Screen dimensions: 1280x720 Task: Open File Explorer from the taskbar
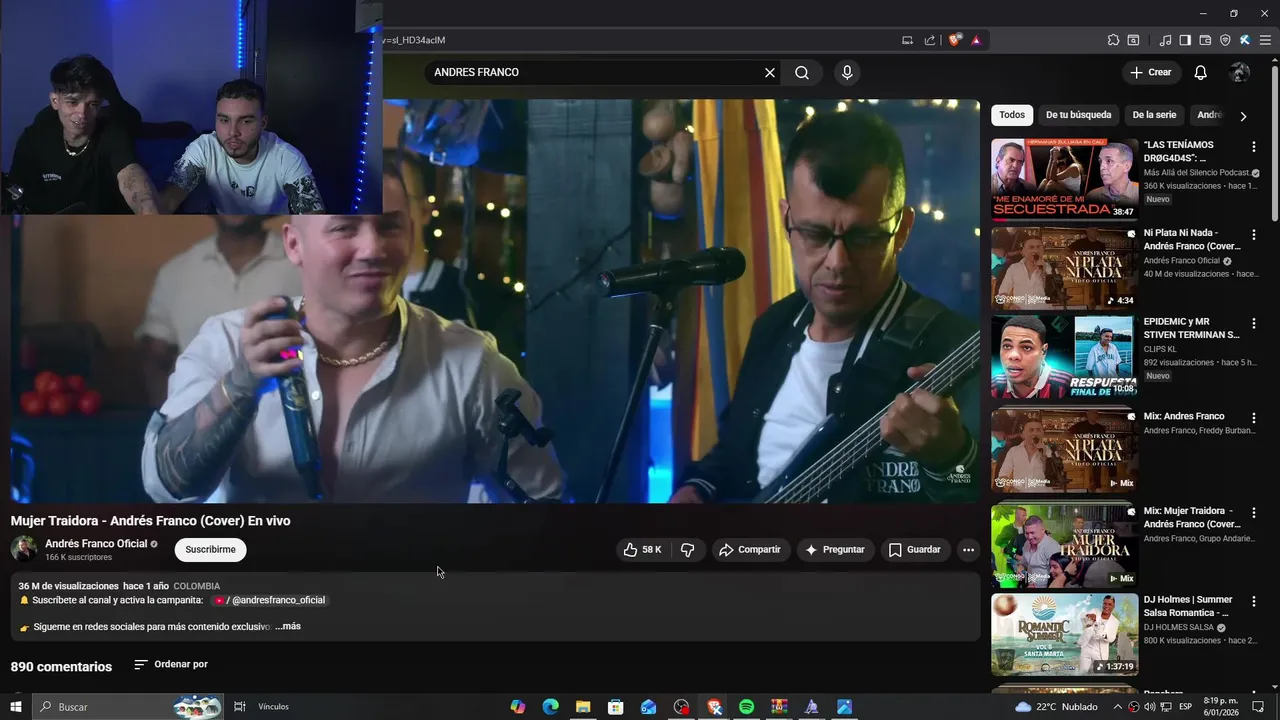point(583,707)
